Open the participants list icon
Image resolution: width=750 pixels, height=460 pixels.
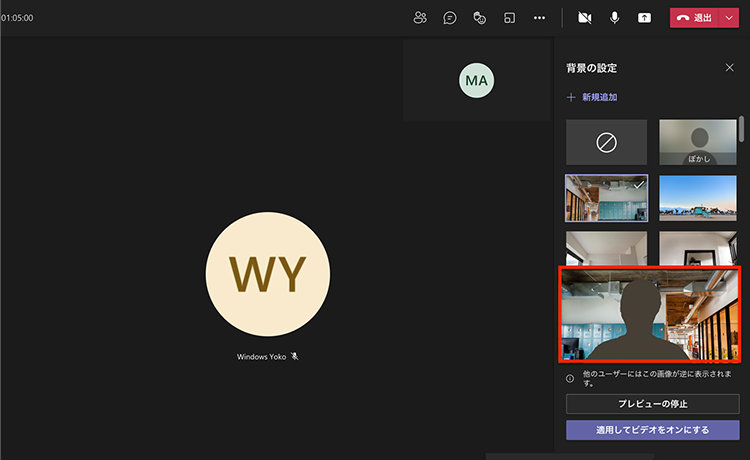tap(420, 18)
